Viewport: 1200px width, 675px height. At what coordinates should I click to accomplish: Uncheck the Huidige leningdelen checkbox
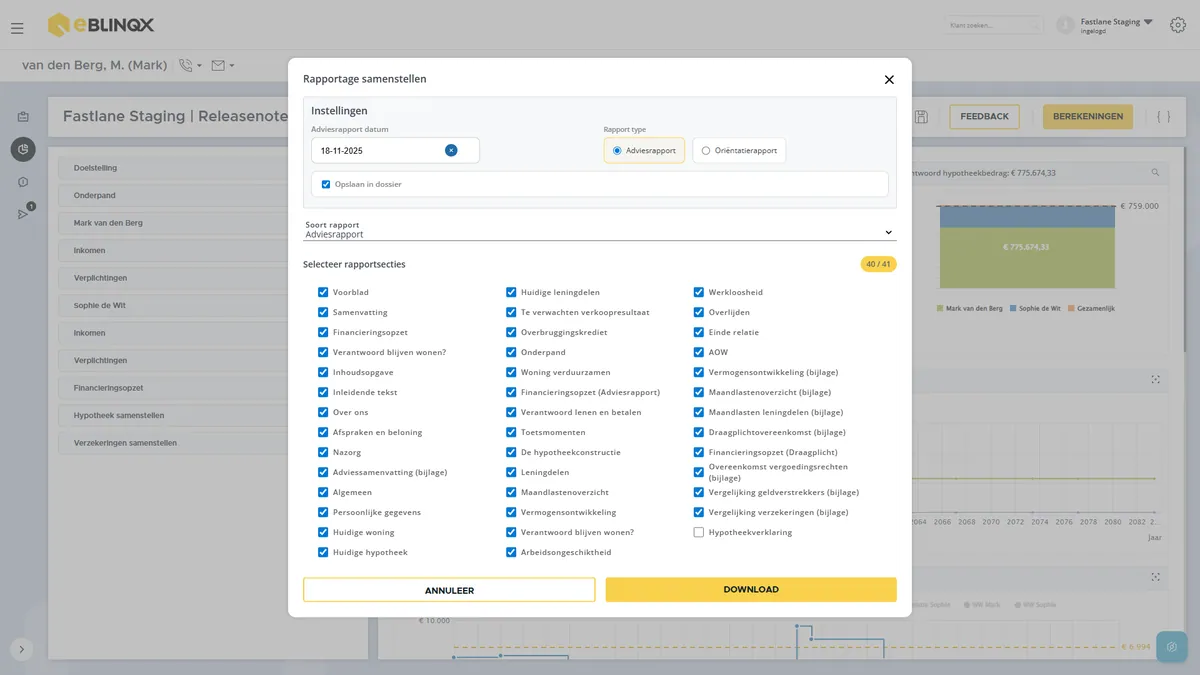coord(511,292)
